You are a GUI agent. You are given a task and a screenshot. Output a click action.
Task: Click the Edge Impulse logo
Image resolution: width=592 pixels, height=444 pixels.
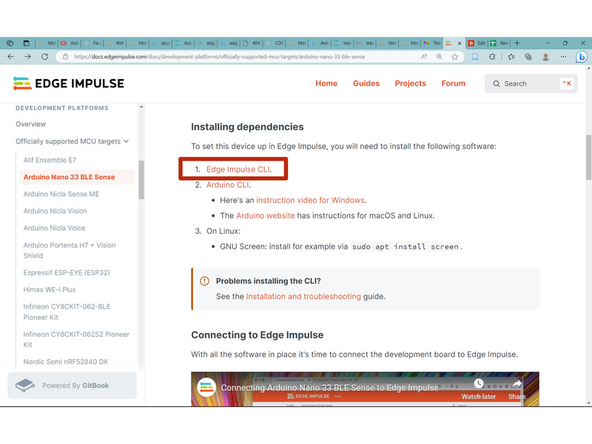[68, 83]
